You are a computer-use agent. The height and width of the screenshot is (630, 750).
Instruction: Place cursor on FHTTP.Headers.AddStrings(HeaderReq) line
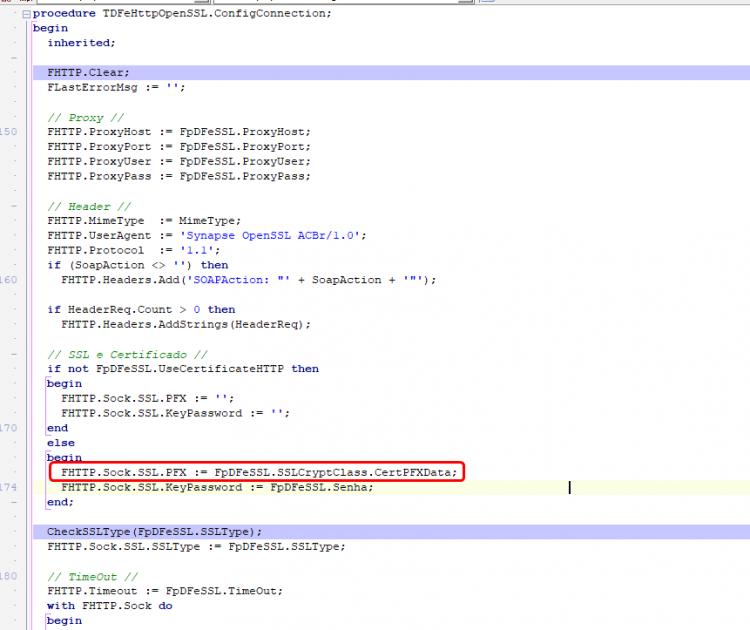tap(186, 324)
